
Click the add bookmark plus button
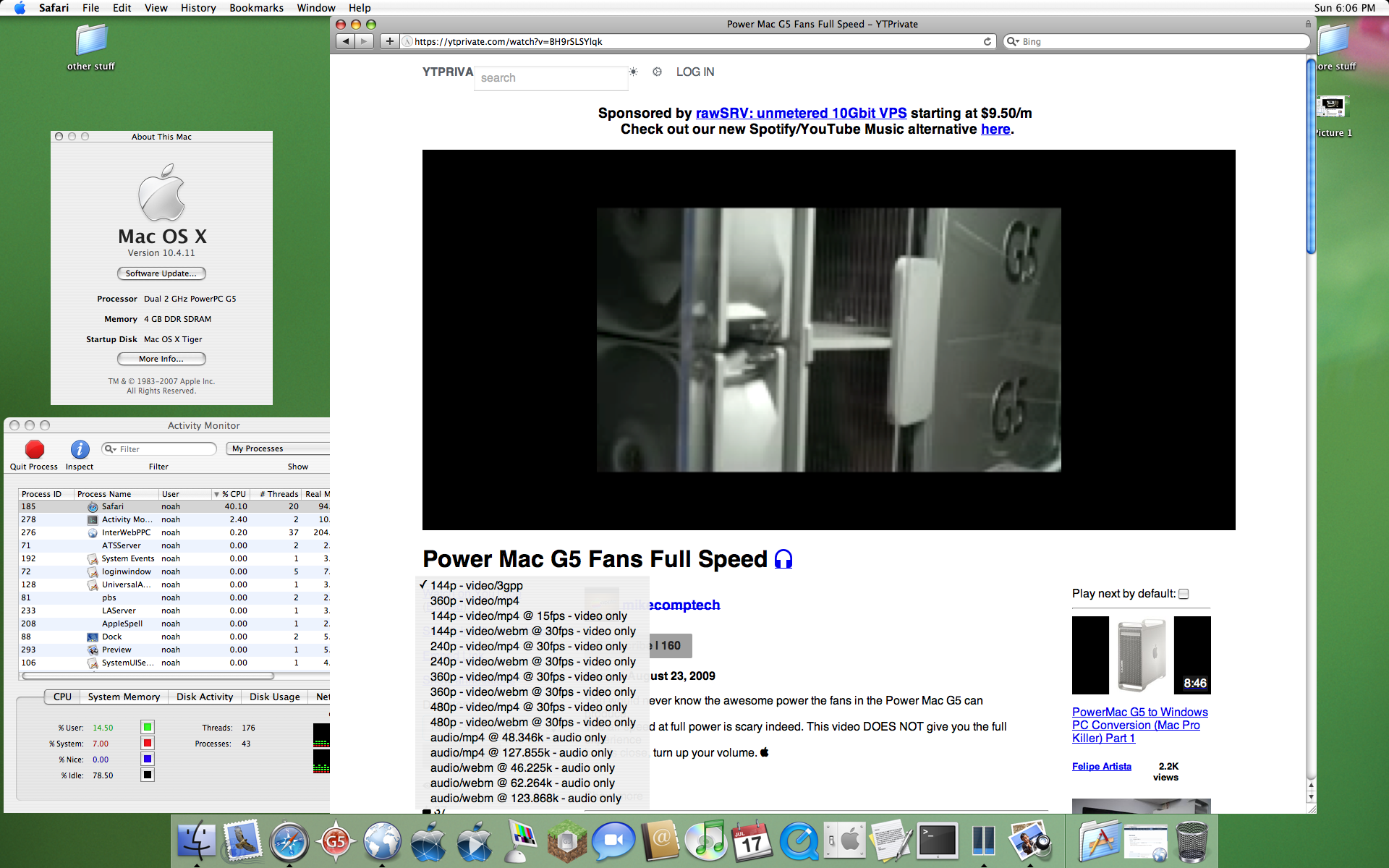coord(389,41)
